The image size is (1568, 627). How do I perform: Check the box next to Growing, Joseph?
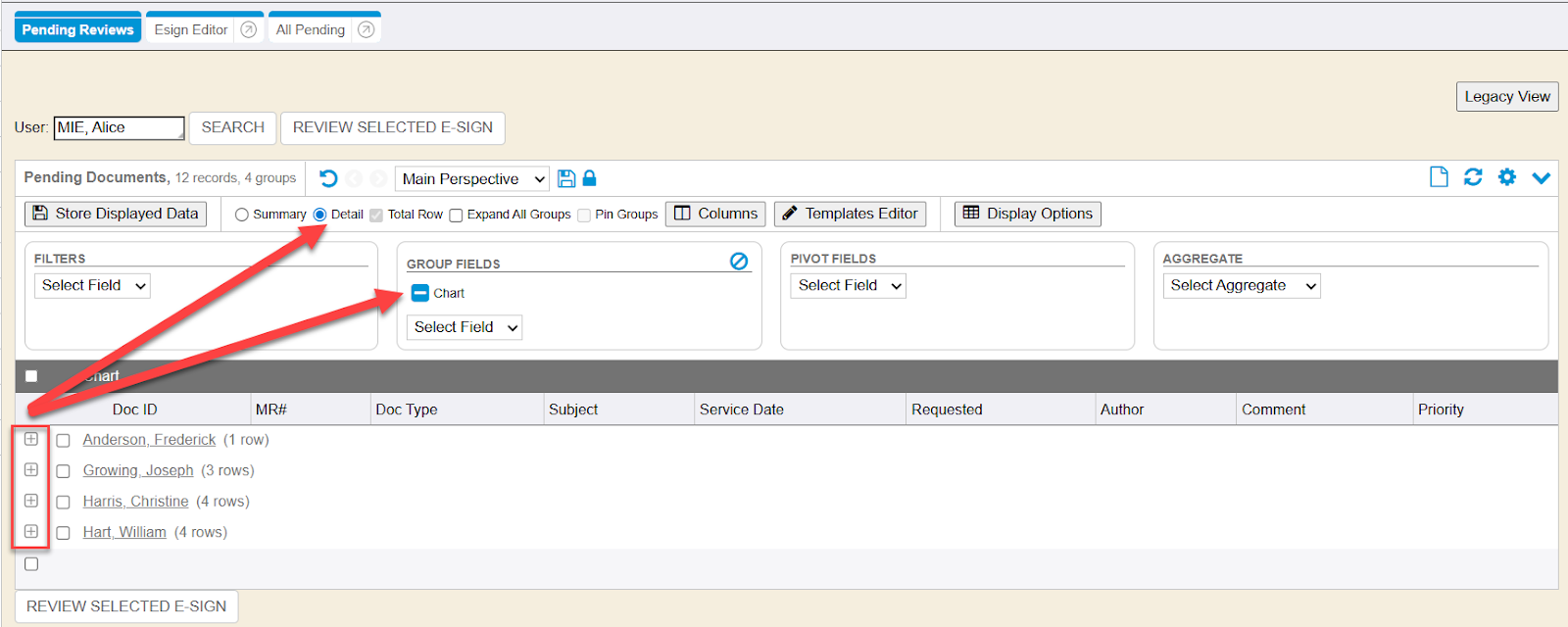[64, 471]
